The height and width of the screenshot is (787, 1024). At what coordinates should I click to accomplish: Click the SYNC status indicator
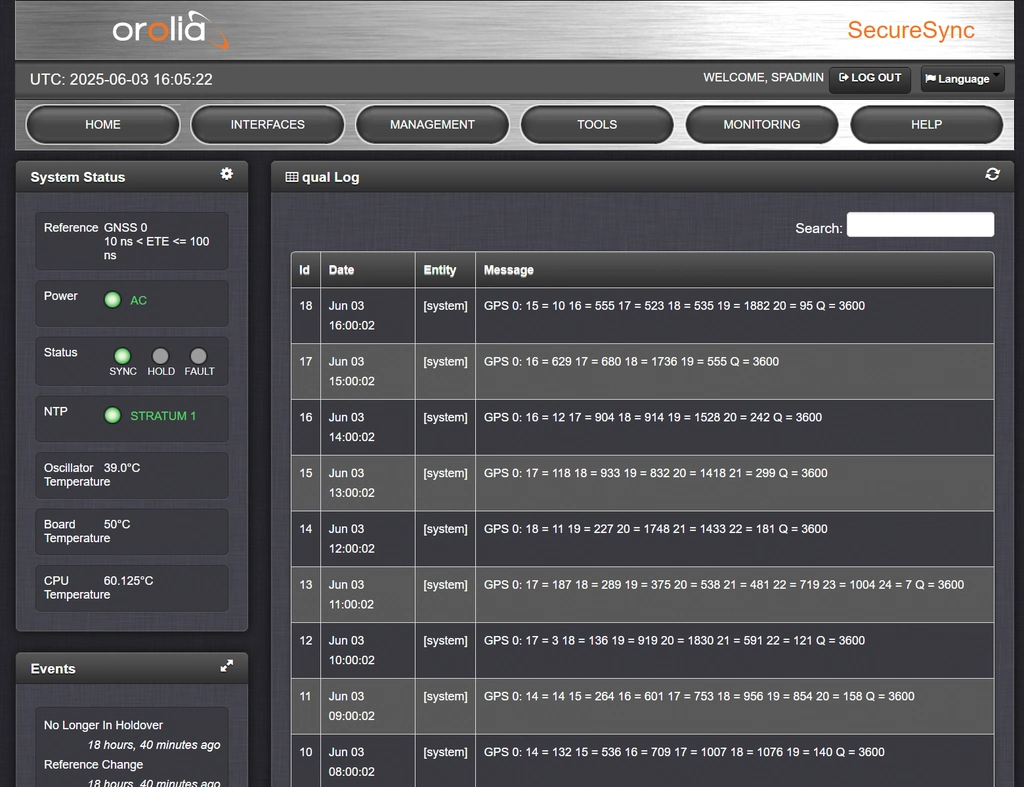click(x=122, y=356)
